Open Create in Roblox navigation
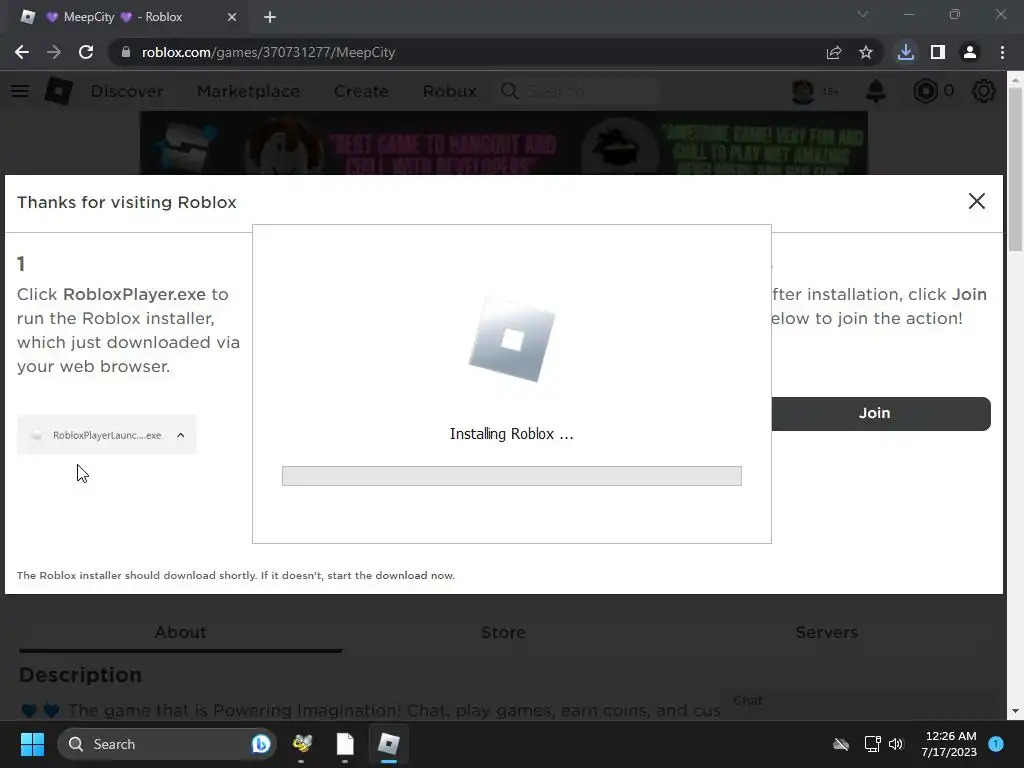This screenshot has width=1024, height=768. click(x=361, y=91)
